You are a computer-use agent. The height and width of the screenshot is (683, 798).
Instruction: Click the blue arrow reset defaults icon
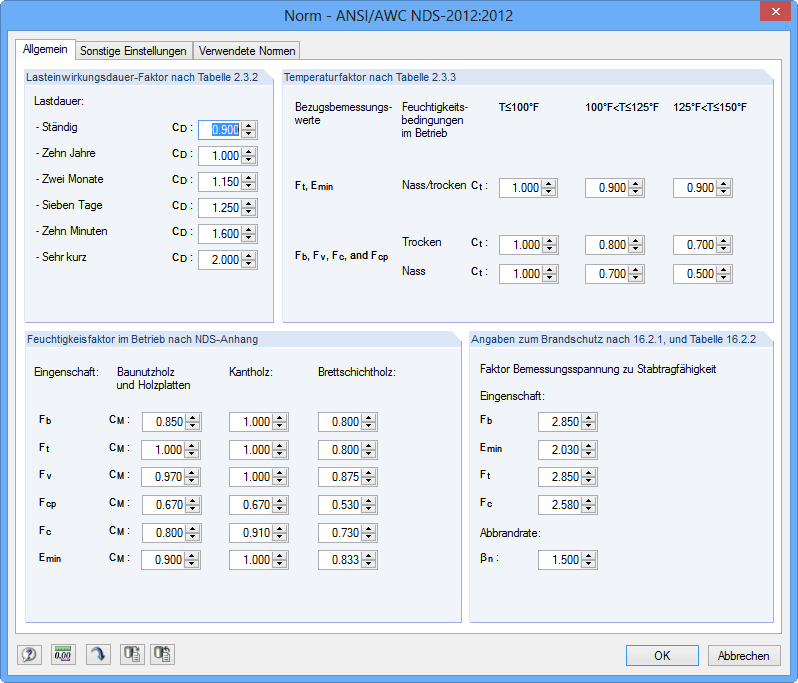pos(98,654)
